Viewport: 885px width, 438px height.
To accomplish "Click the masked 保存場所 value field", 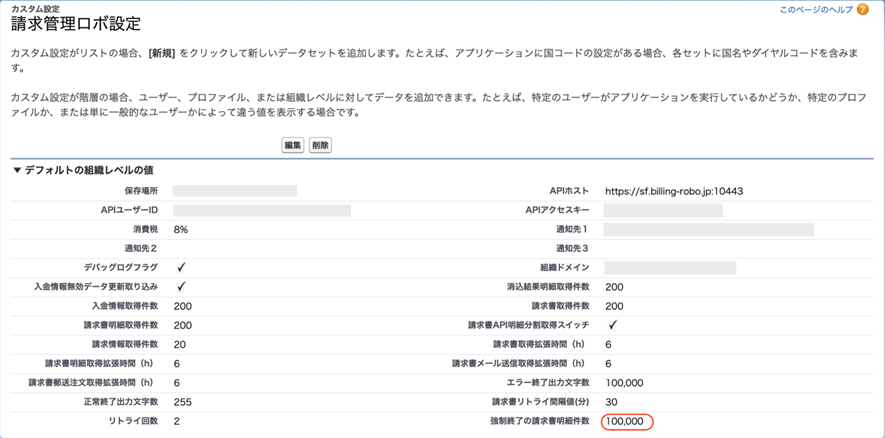I will point(235,191).
